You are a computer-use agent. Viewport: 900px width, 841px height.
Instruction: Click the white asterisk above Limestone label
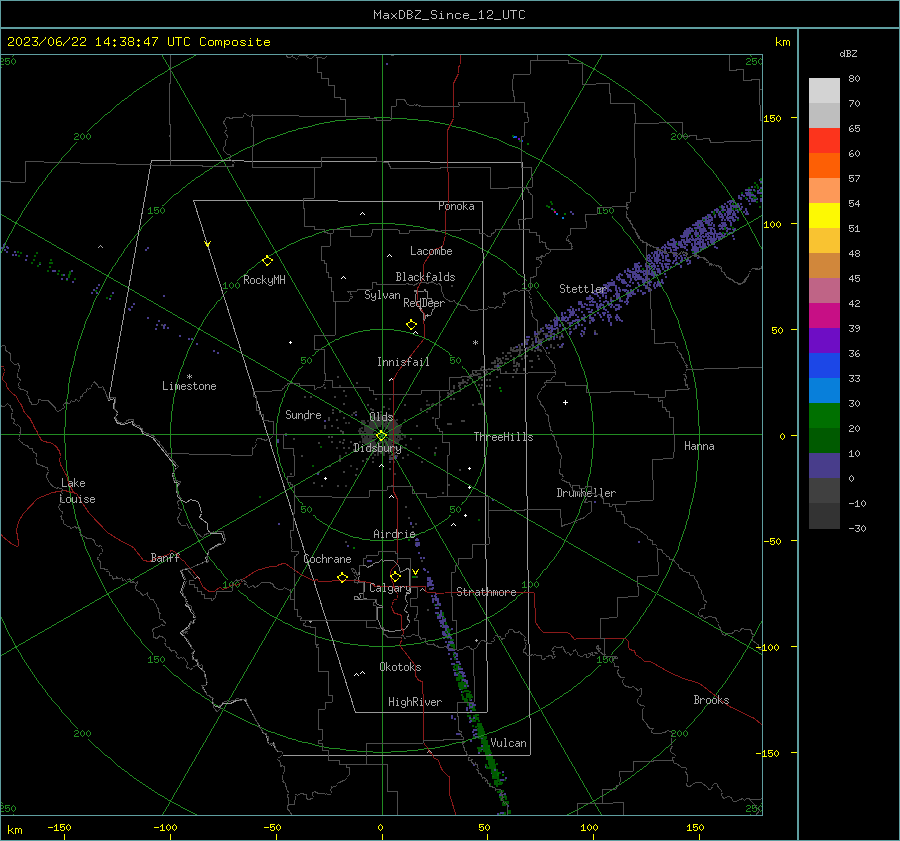(189, 377)
